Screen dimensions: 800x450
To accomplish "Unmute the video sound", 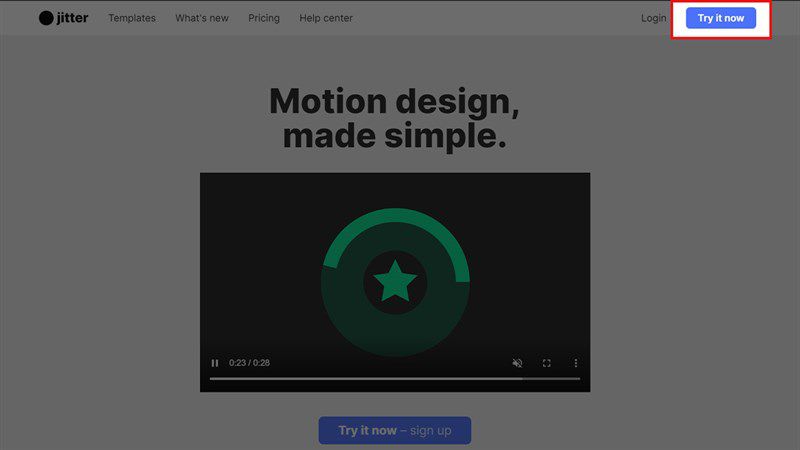I will (x=517, y=363).
